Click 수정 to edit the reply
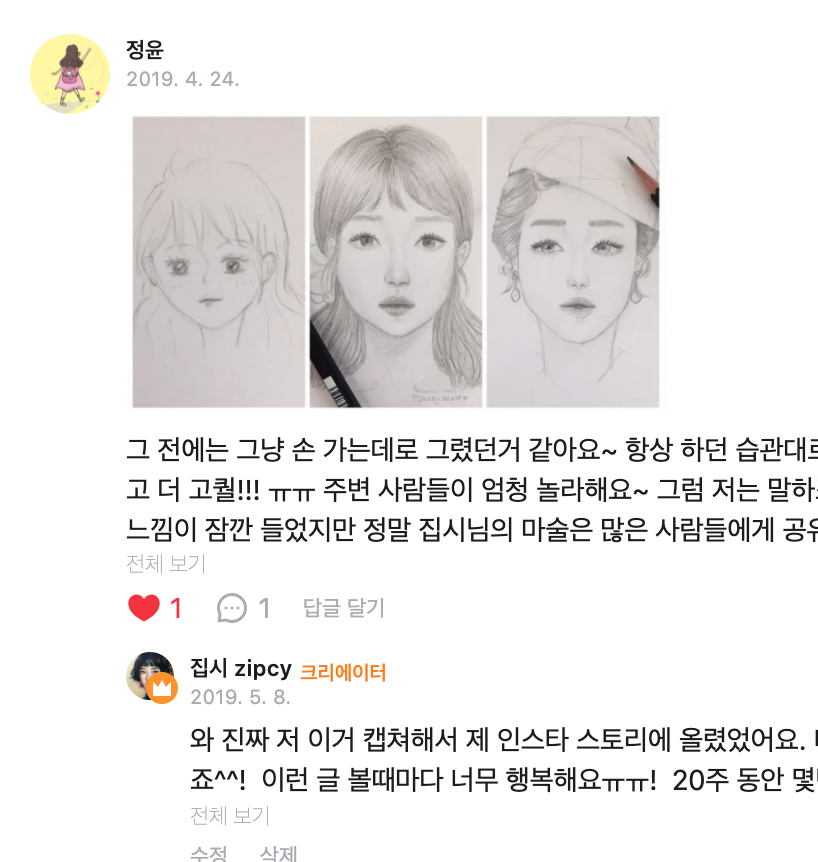818x862 pixels. pyautogui.click(x=208, y=854)
